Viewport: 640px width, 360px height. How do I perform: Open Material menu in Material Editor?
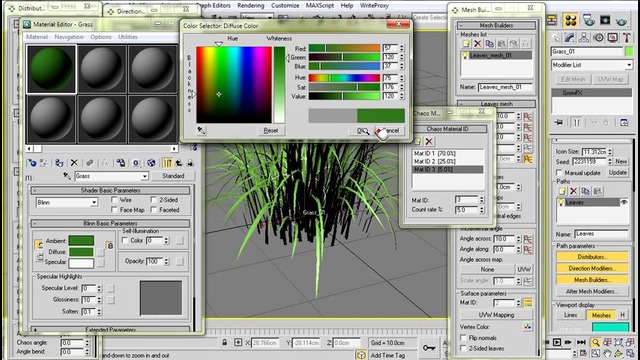tap(37, 37)
